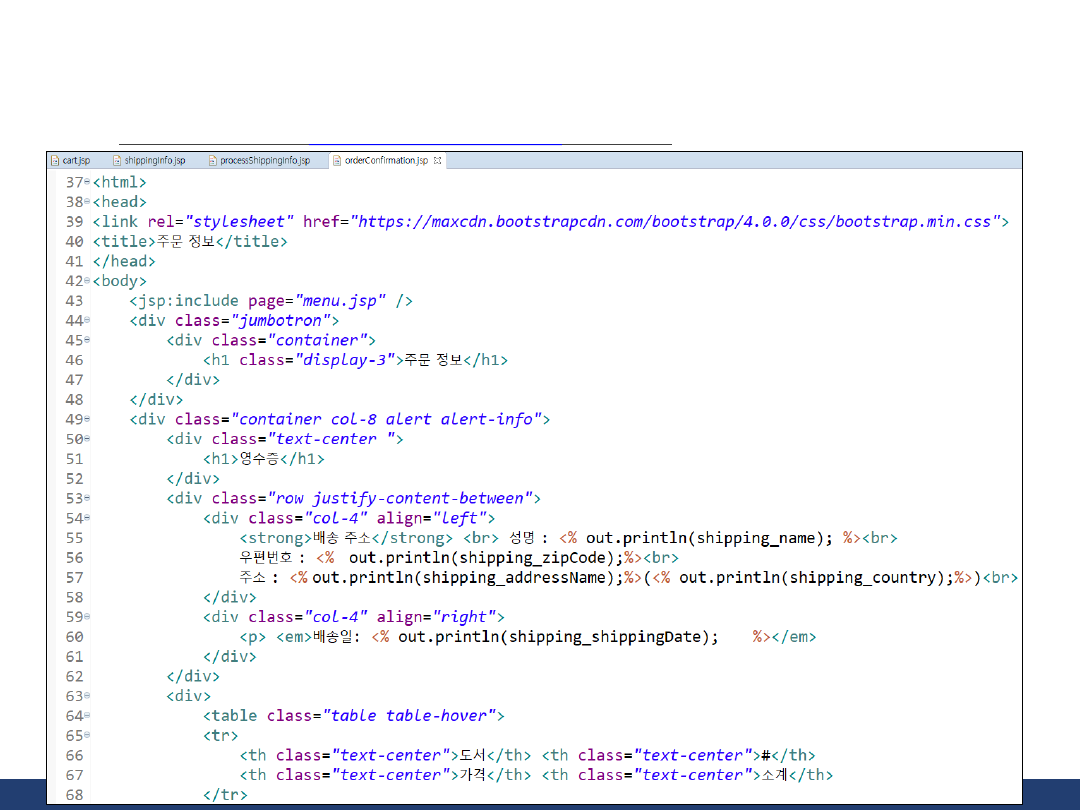Collapse the jumbotron div at line 44

87,320
